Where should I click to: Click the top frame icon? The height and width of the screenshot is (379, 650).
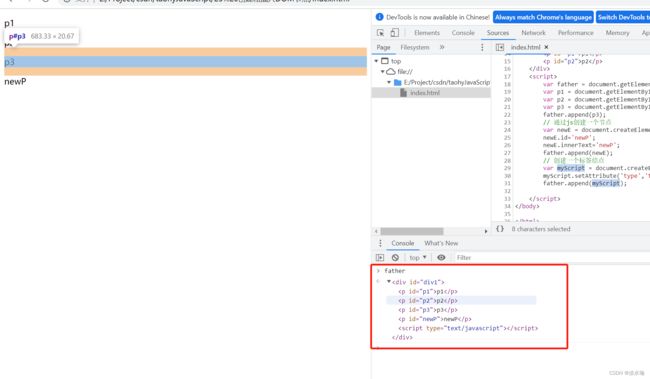(x=385, y=61)
